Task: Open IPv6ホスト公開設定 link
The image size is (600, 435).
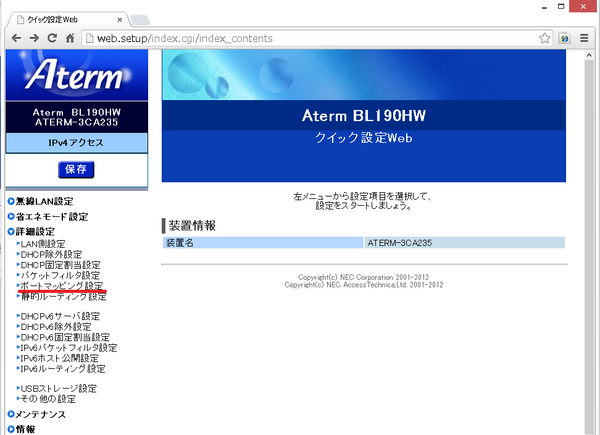Action: (59, 358)
